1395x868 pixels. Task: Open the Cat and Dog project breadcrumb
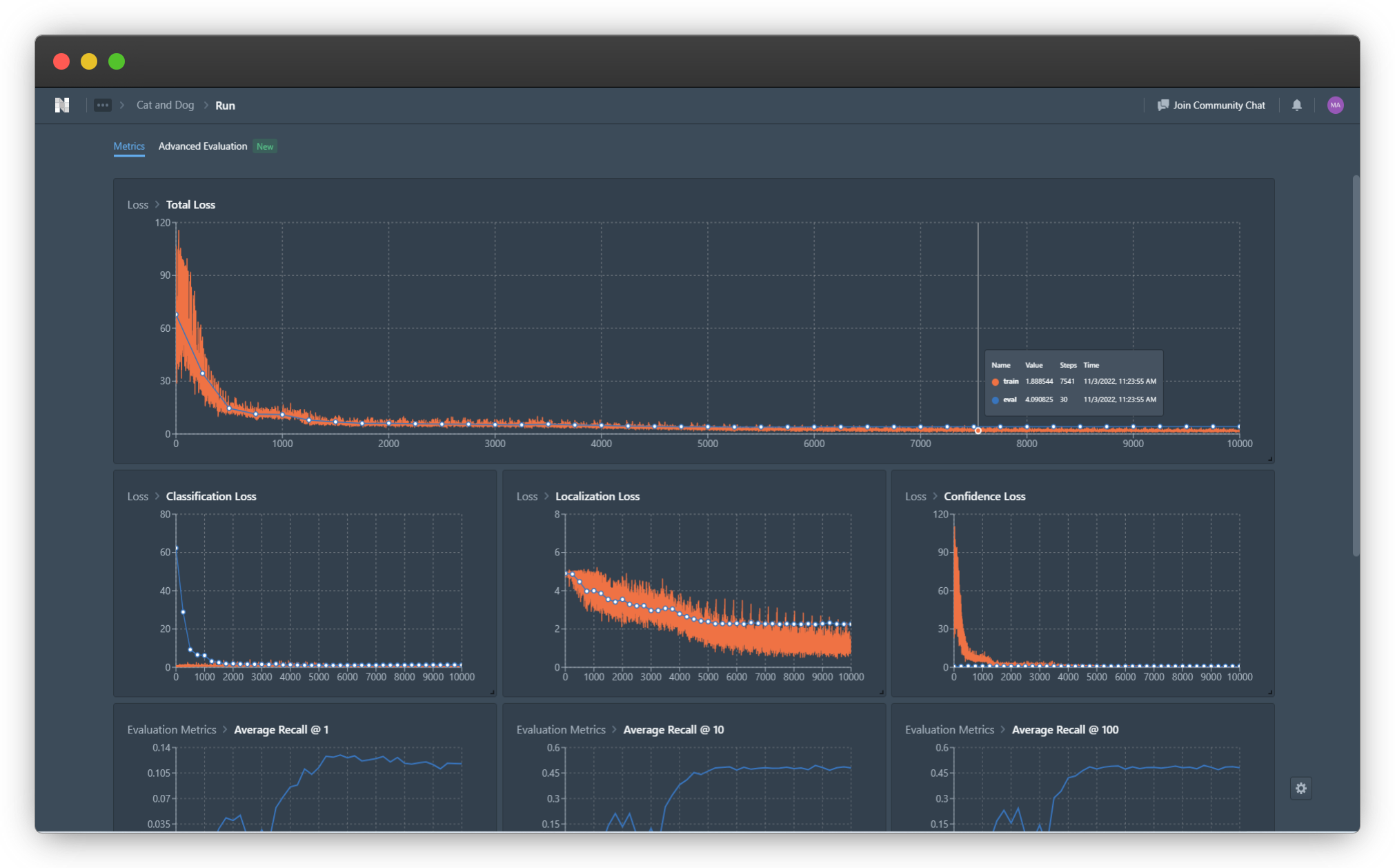pyautogui.click(x=165, y=105)
